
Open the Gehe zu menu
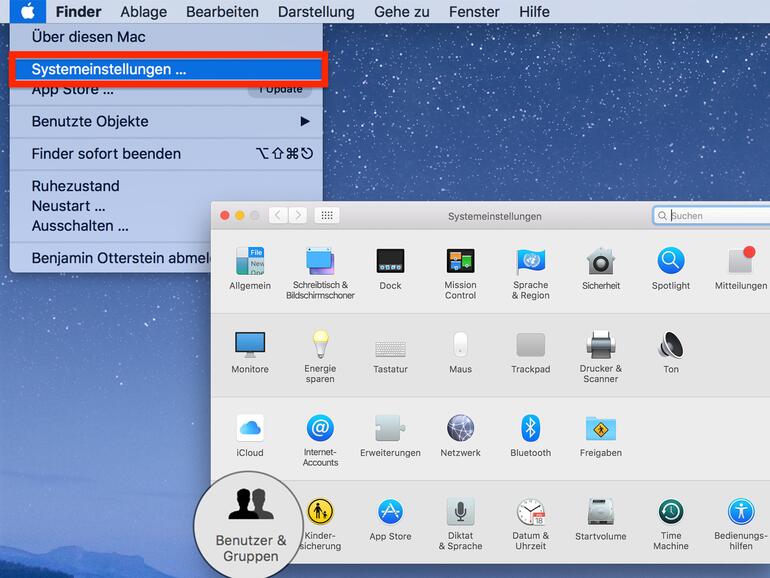click(x=402, y=11)
